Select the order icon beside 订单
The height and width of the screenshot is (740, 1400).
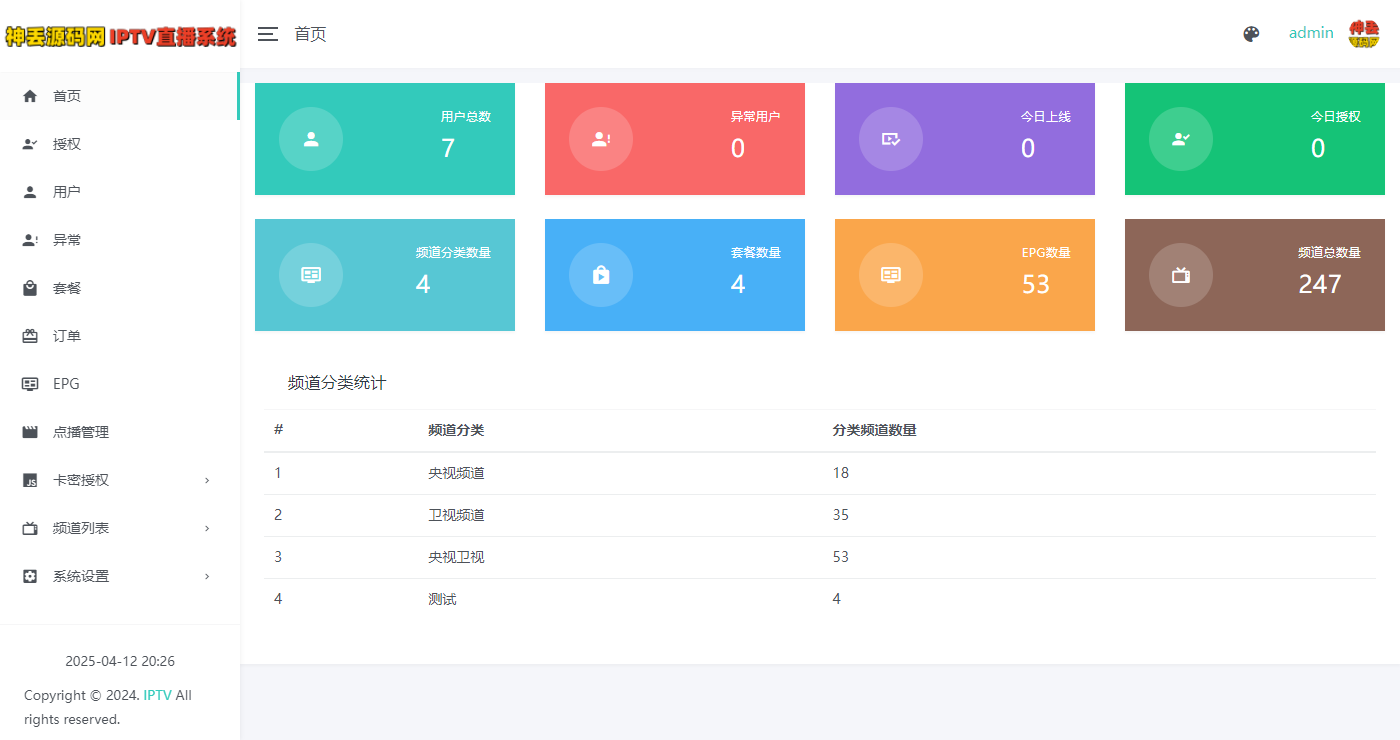click(30, 335)
